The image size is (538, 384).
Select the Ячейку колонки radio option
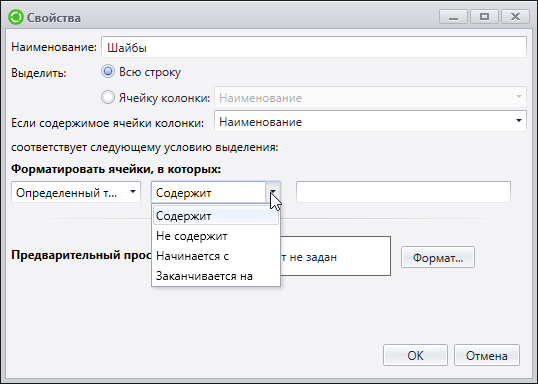click(108, 97)
